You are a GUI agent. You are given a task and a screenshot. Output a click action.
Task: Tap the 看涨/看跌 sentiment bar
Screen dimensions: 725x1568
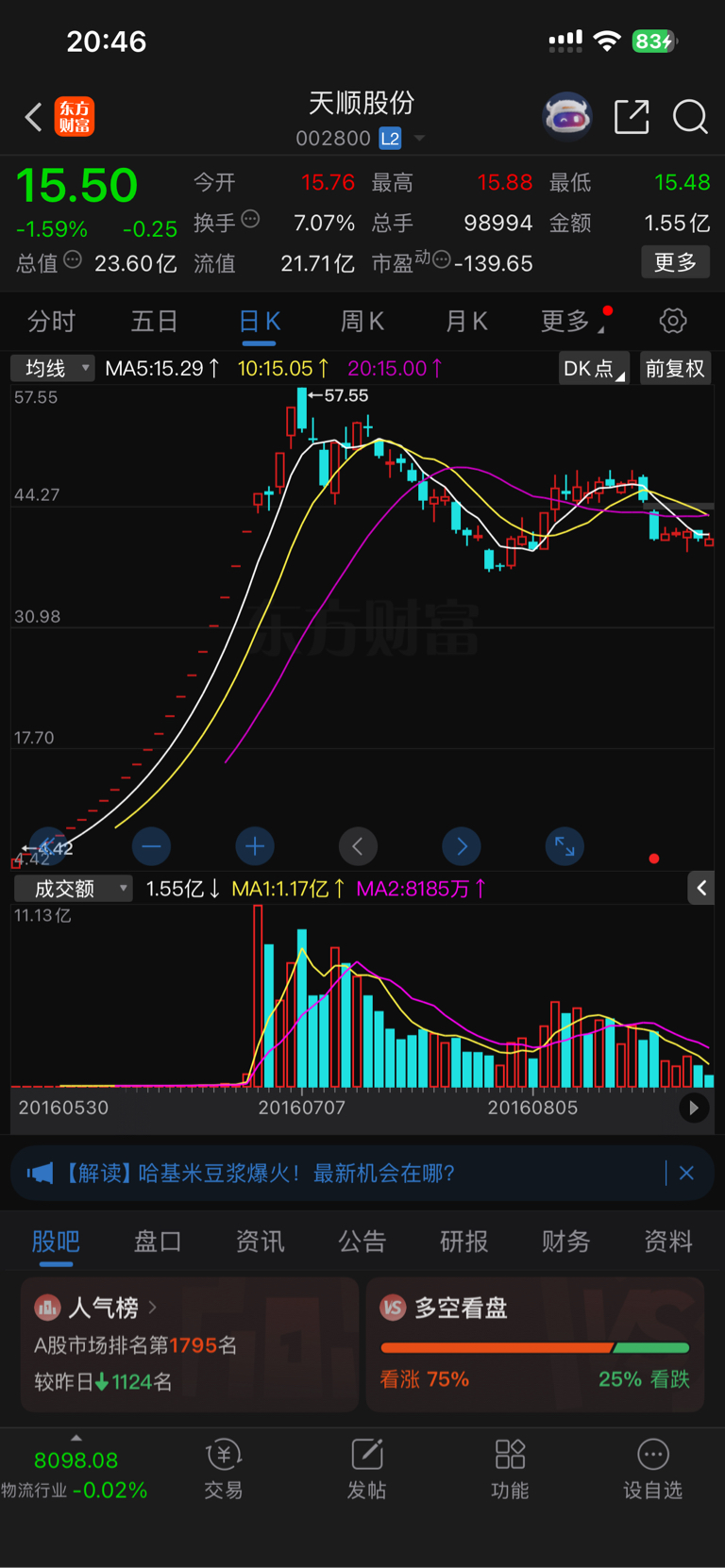pos(535,1347)
